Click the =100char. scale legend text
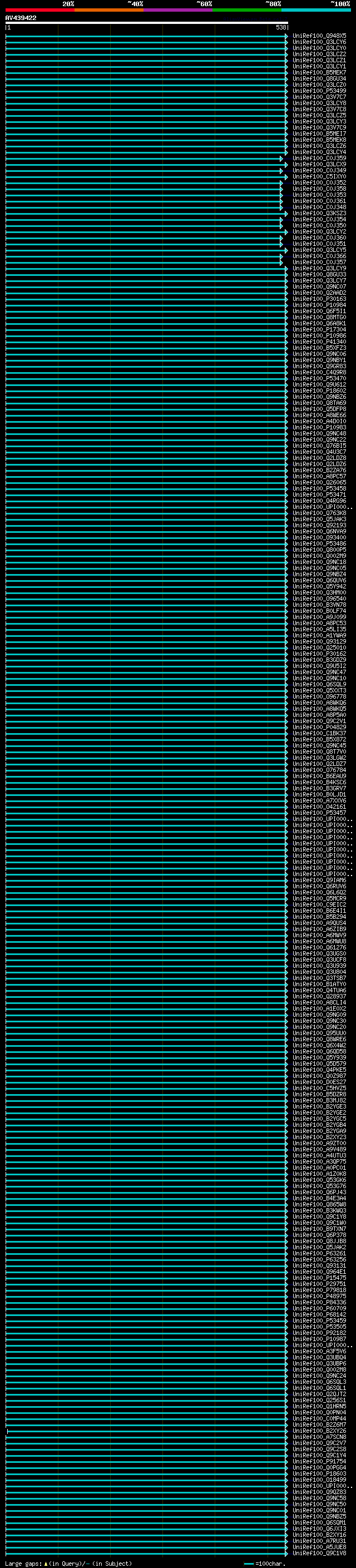Image resolution: width=356 pixels, height=1568 pixels. pos(270,1563)
